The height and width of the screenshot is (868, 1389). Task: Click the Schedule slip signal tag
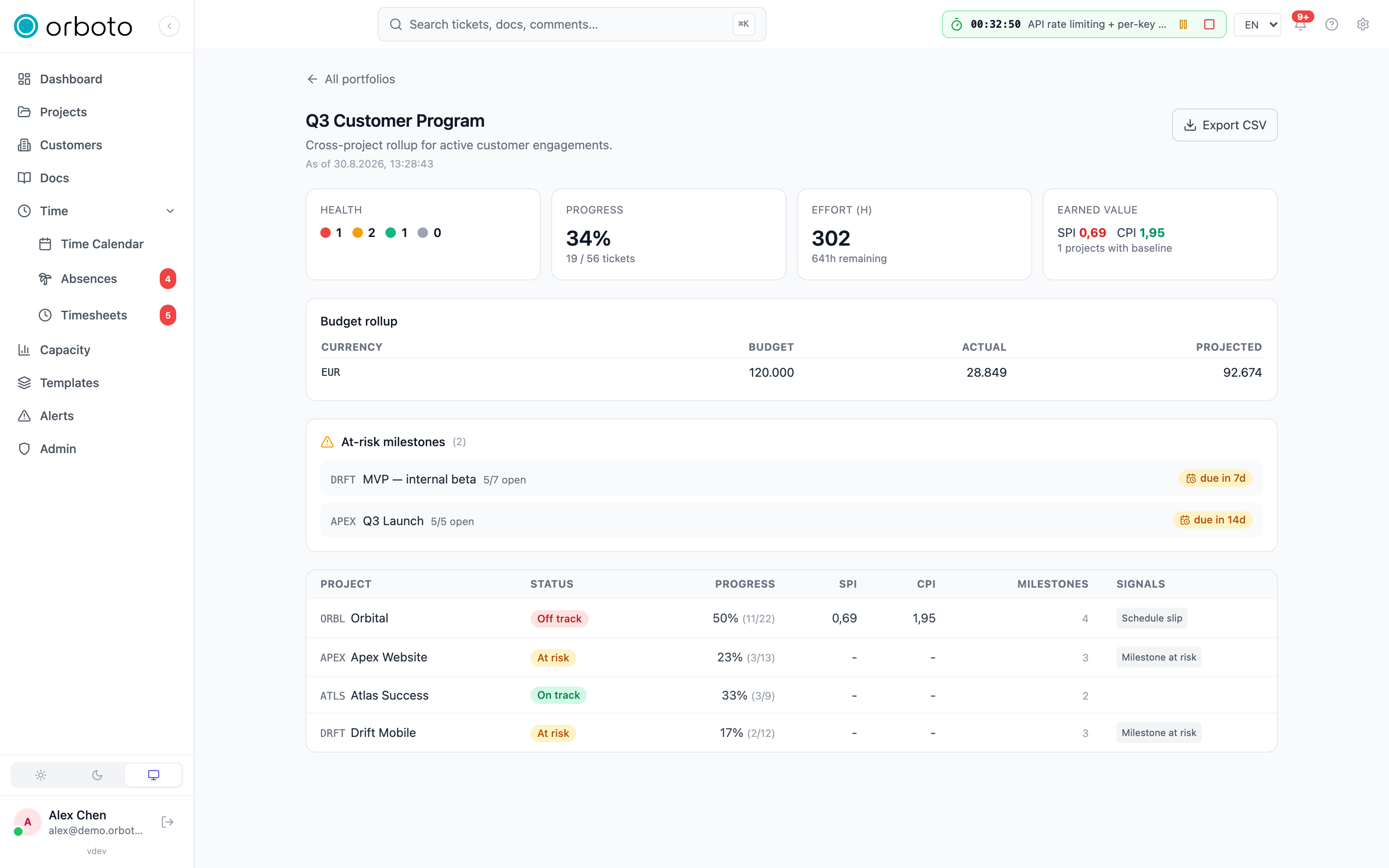coord(1152,618)
